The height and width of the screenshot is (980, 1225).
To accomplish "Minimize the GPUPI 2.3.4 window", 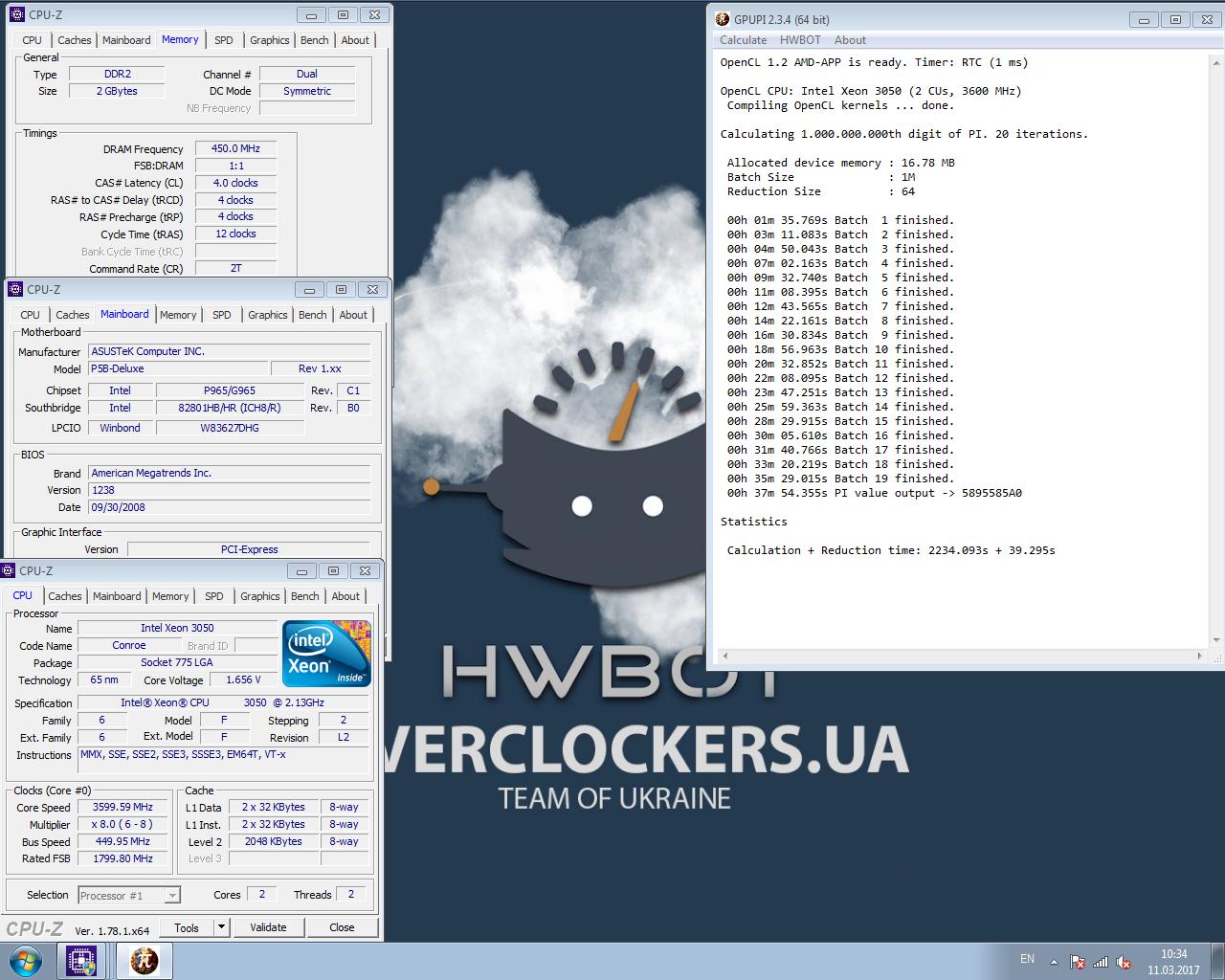I will pyautogui.click(x=1143, y=19).
